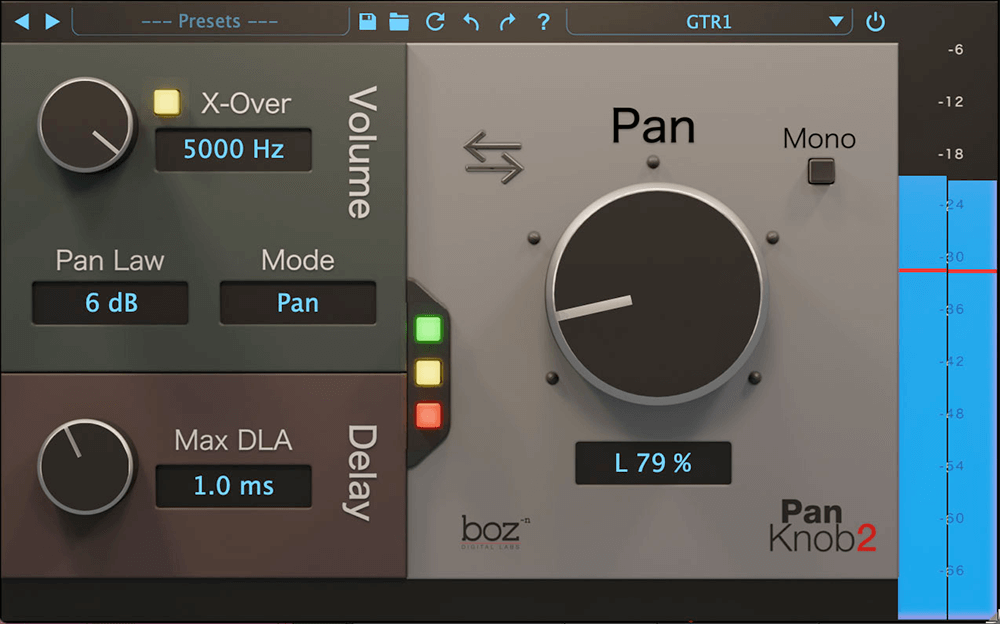
Task: Click the next preset arrow
Action: [53, 21]
